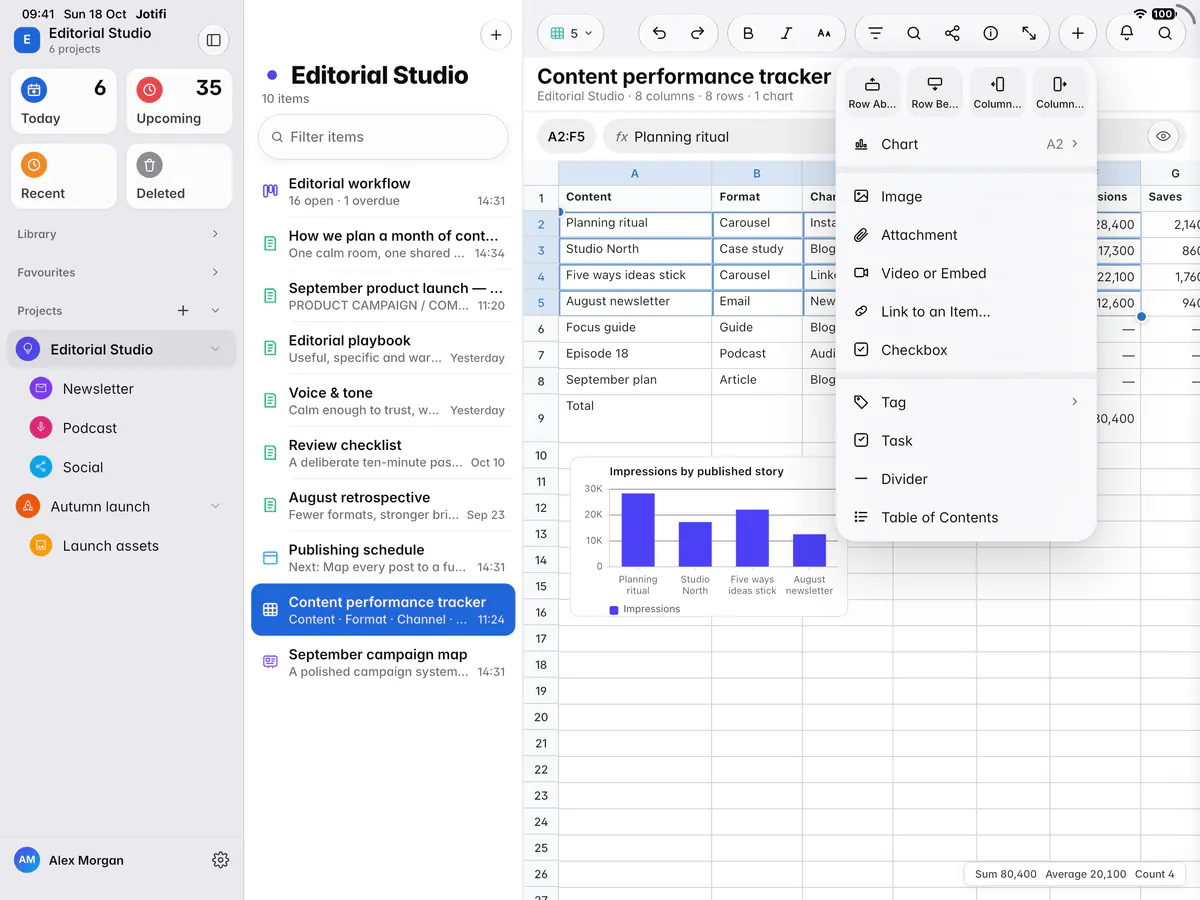Insert Row Above
Image resolution: width=1200 pixels, height=900 pixels.
click(872, 92)
